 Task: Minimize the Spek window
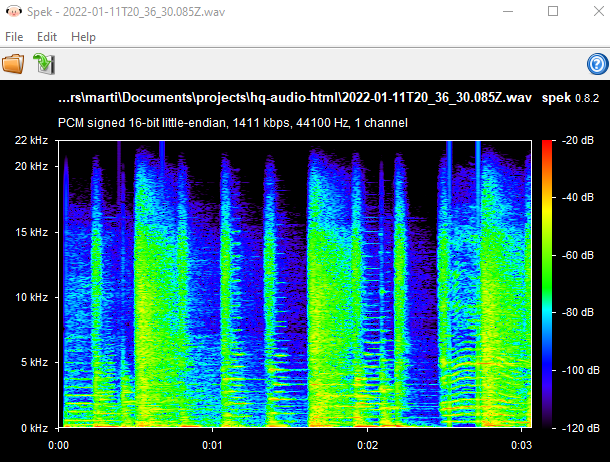click(x=508, y=11)
